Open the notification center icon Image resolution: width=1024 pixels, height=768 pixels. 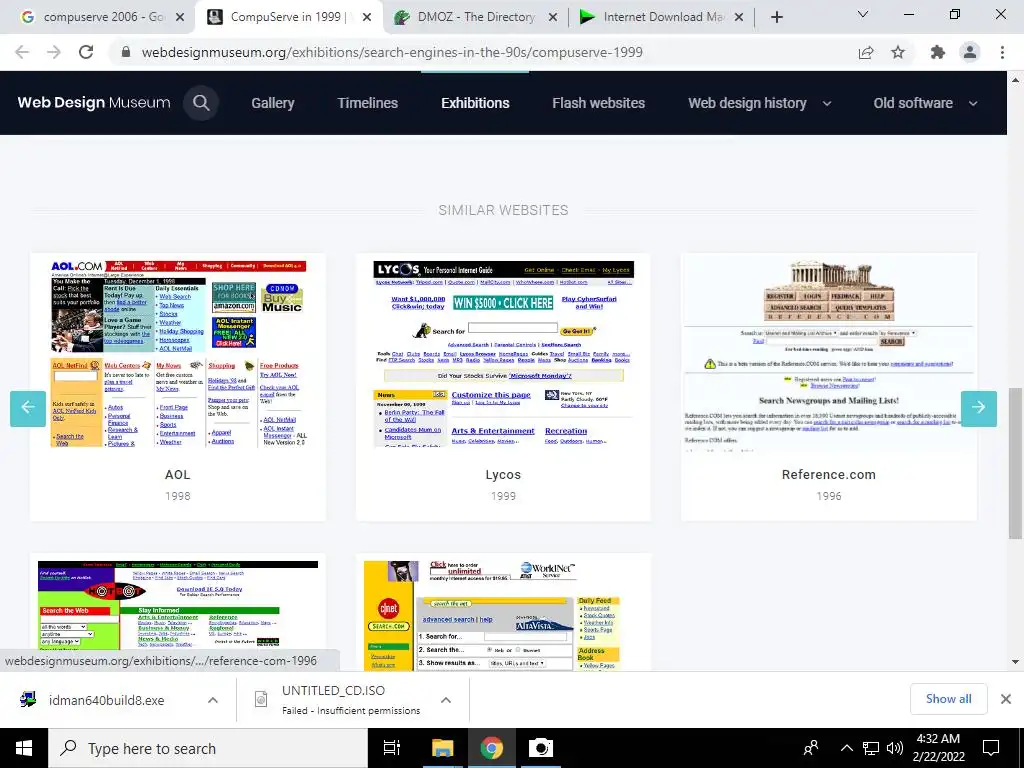[x=991, y=748]
